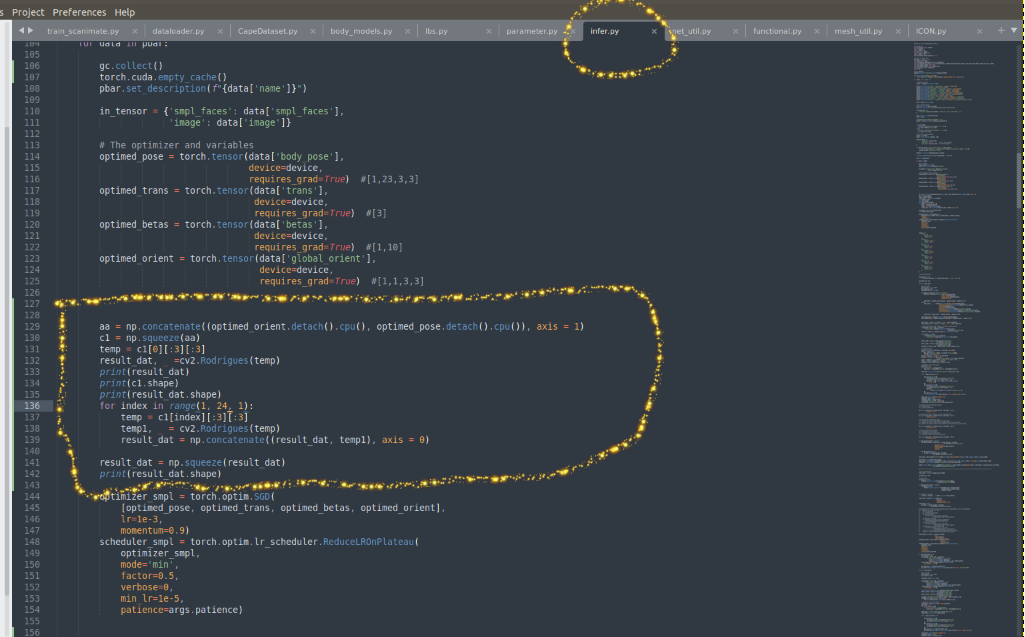Switch to the mesh_util.py tab

coord(858,31)
